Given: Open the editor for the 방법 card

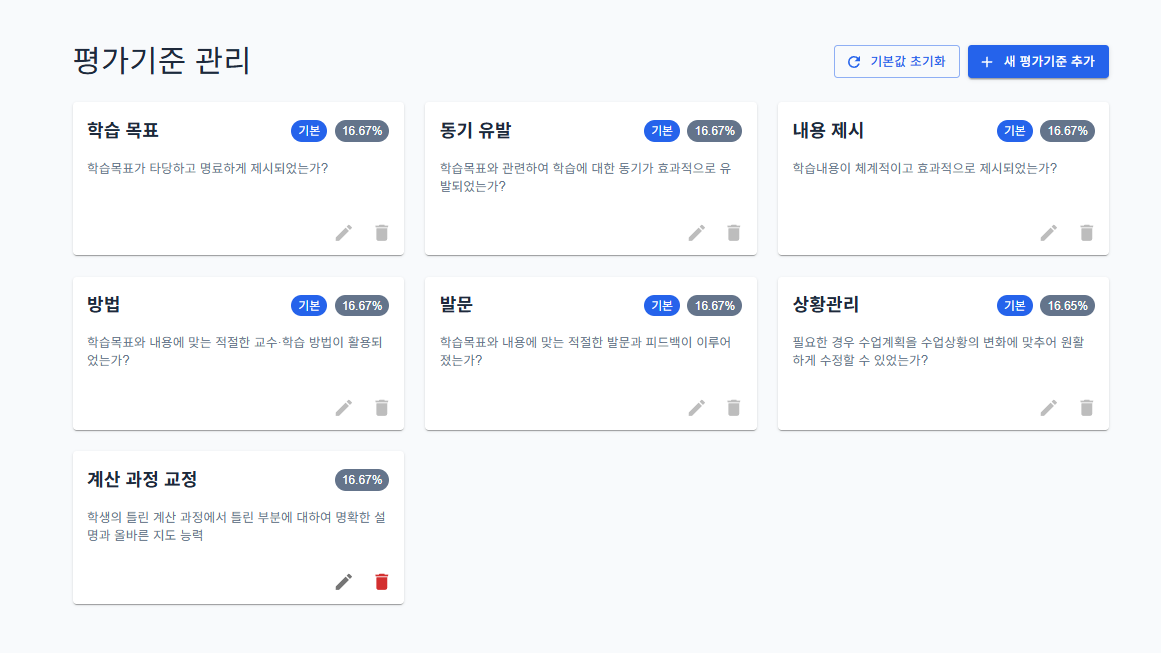Looking at the screenshot, I should tap(344, 408).
